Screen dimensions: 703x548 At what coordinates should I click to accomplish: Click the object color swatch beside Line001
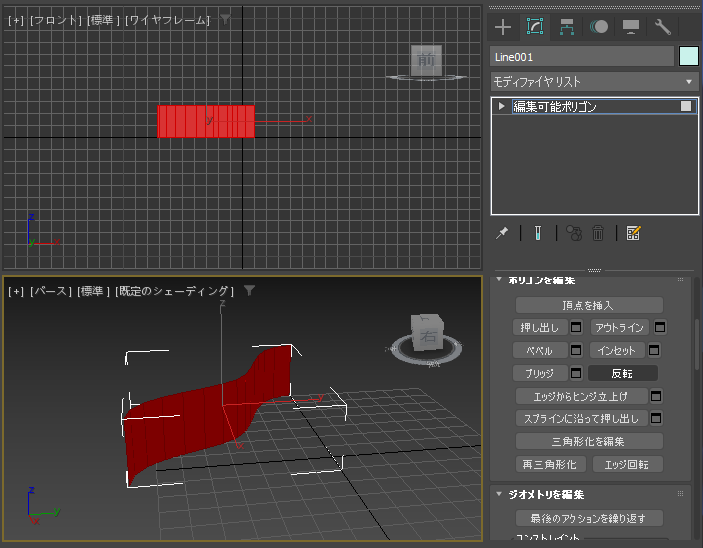(688, 57)
